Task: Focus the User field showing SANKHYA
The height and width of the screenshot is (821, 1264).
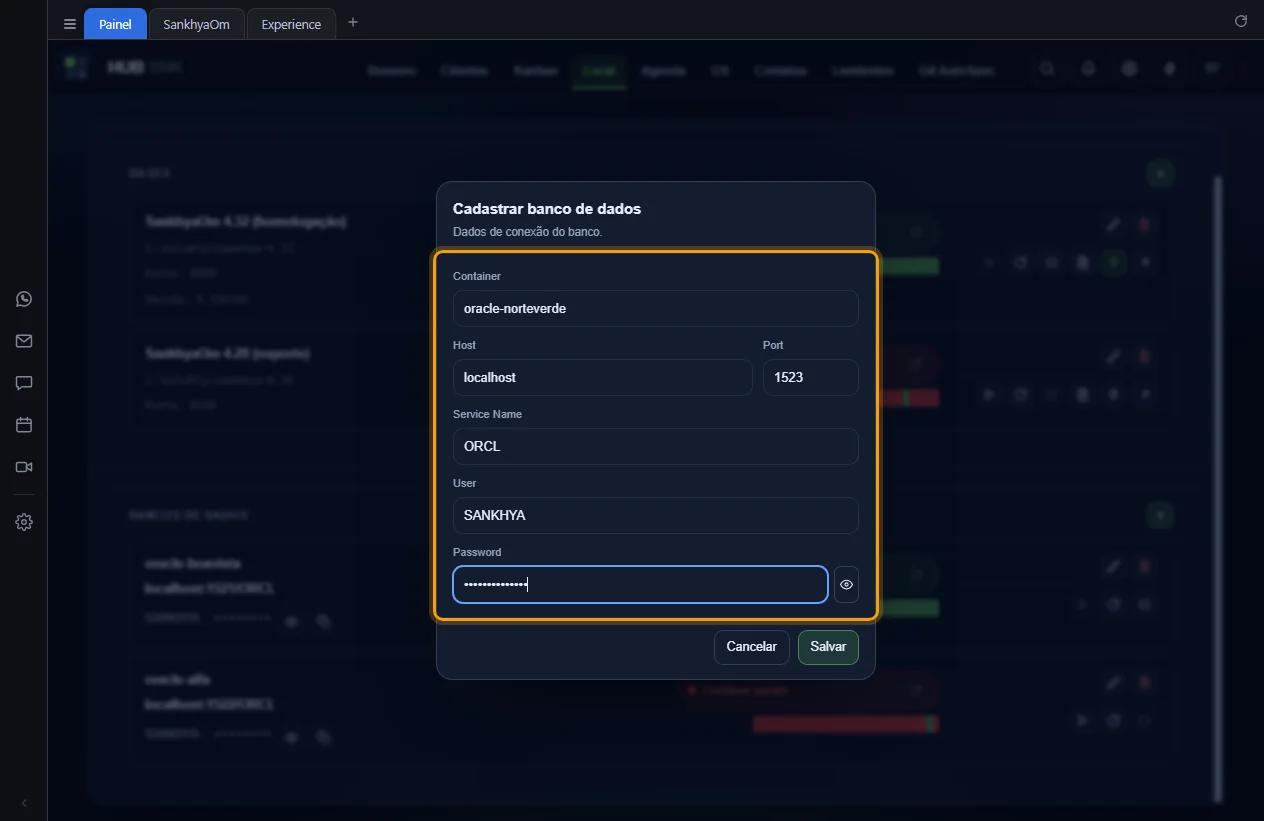Action: [656, 515]
